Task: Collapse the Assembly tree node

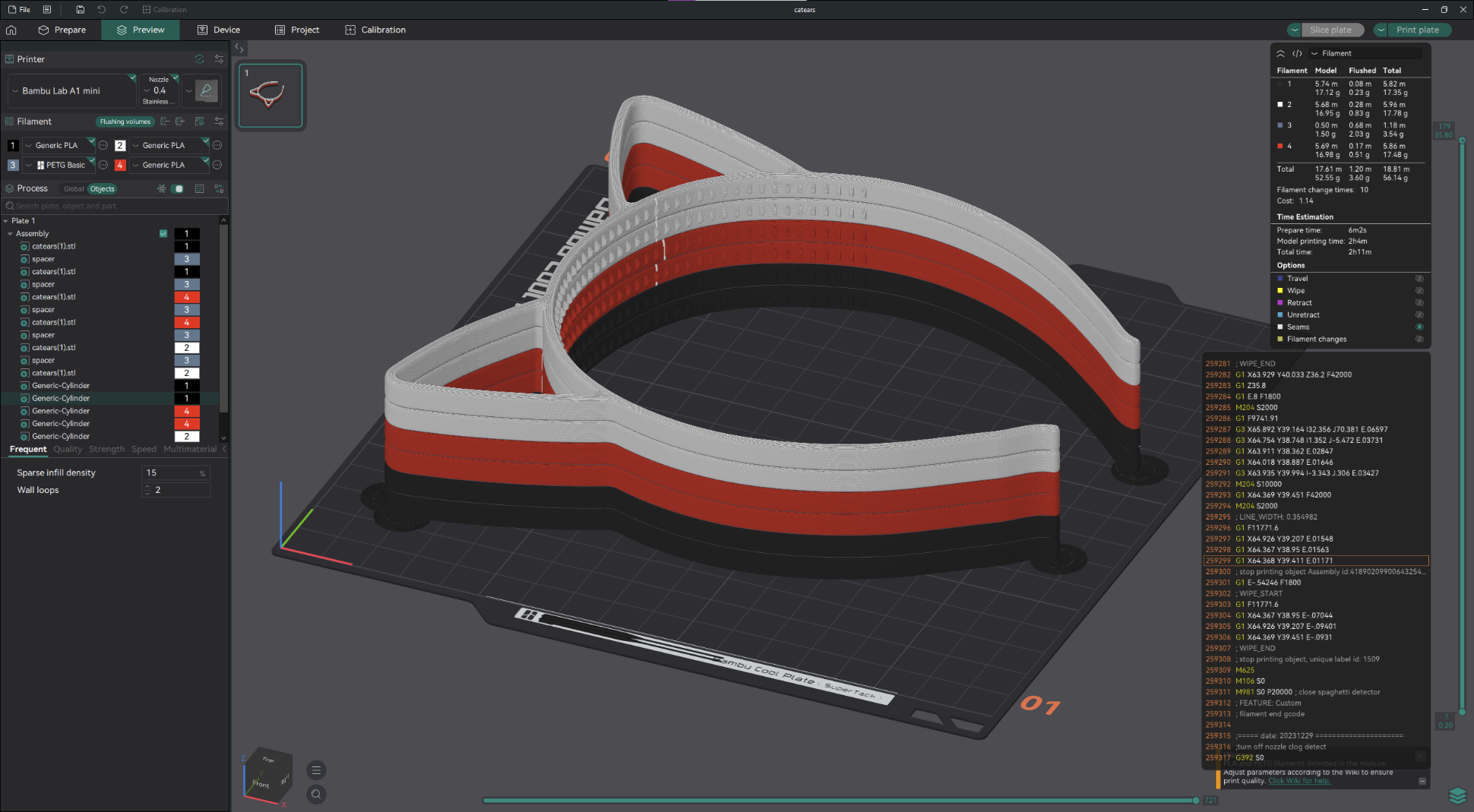Action: pyautogui.click(x=10, y=234)
